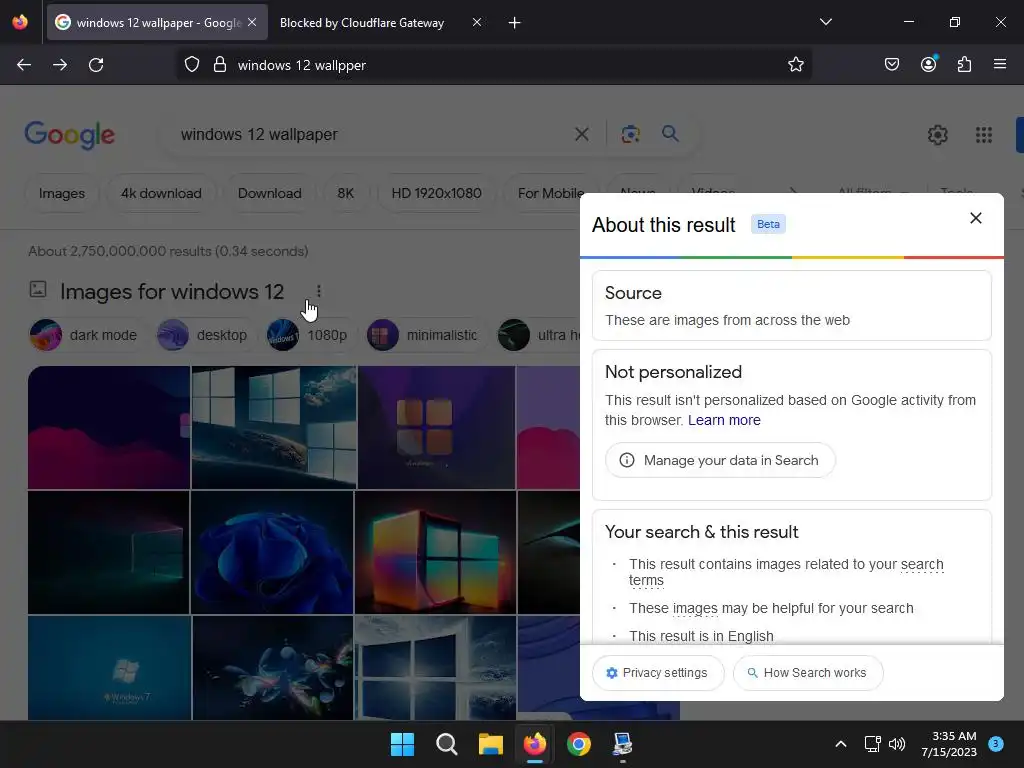This screenshot has height=768, width=1024.
Task: Open the network tray icon
Action: coord(872,744)
